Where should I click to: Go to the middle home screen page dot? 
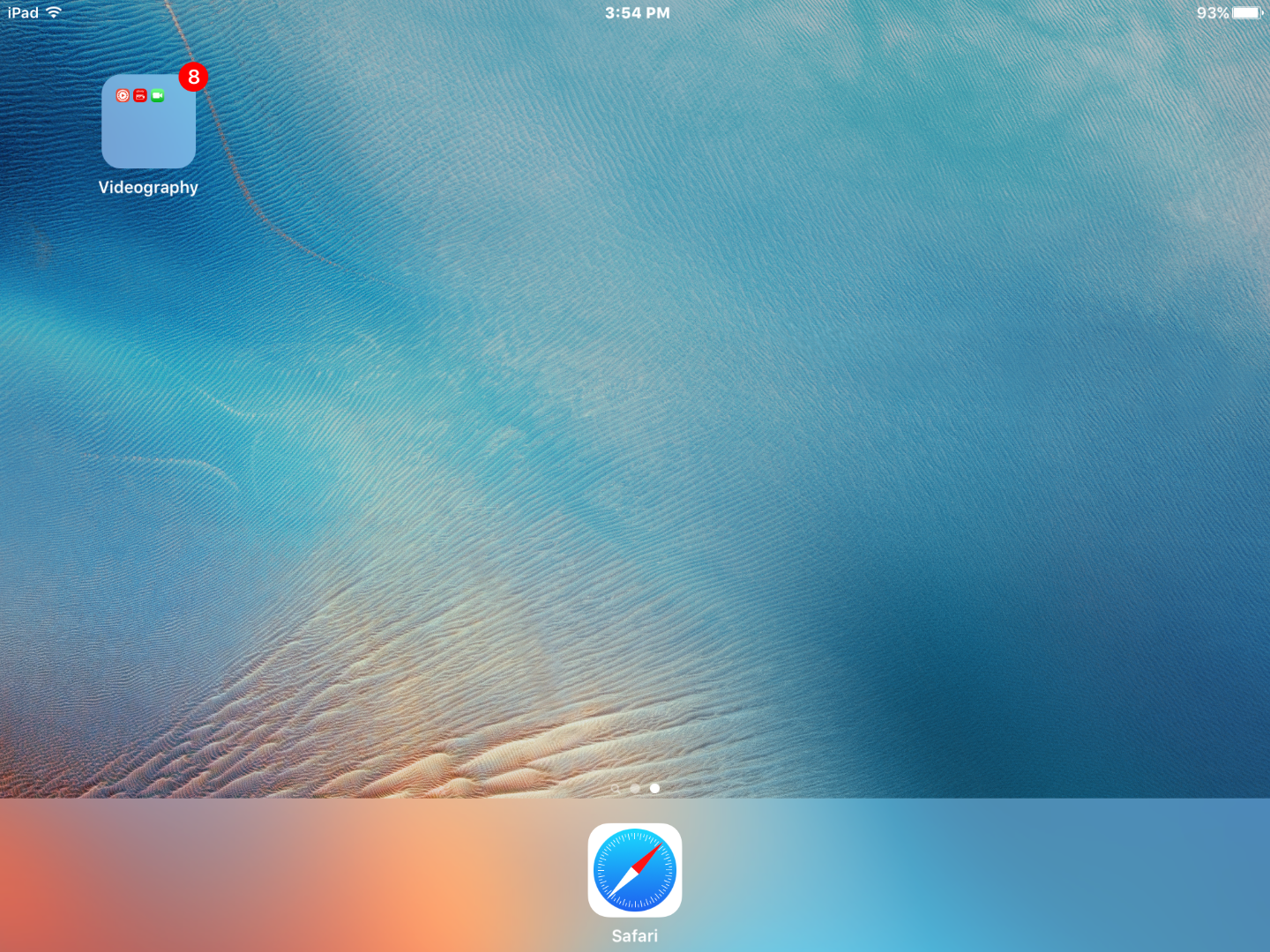(635, 788)
